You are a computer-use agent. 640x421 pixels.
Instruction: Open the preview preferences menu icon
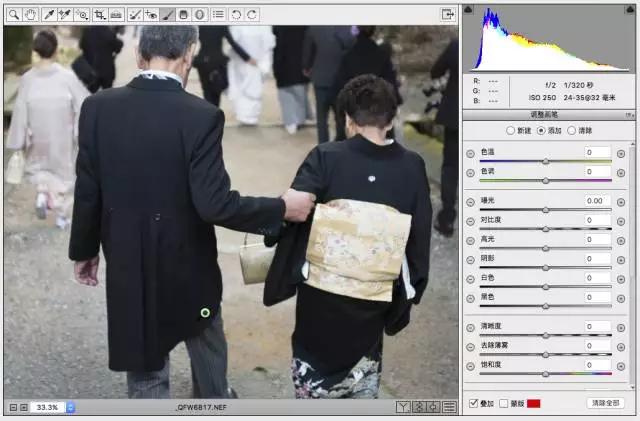pyautogui.click(x=449, y=407)
